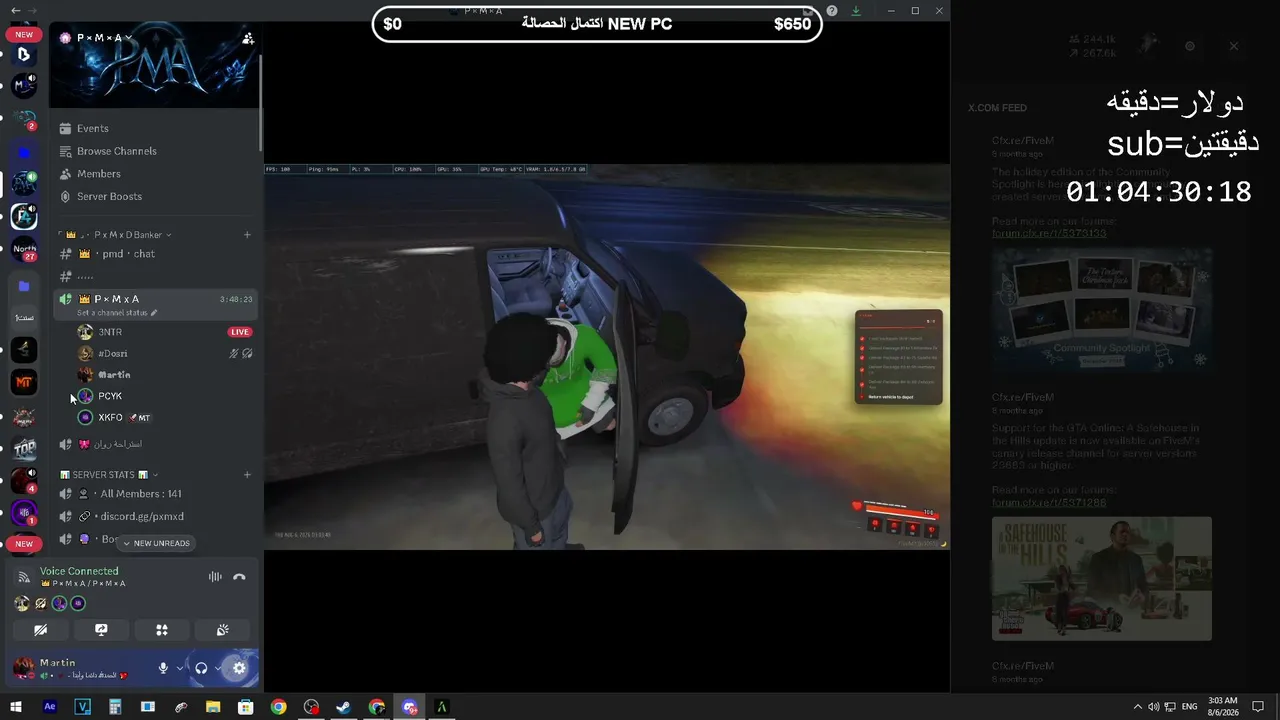The image size is (1280, 720).
Task: Open the Community Spotlight thumbnail
Action: point(1102,311)
